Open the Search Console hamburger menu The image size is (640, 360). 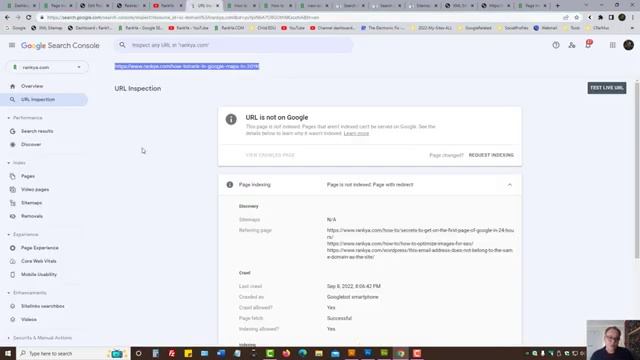[x=12, y=45]
